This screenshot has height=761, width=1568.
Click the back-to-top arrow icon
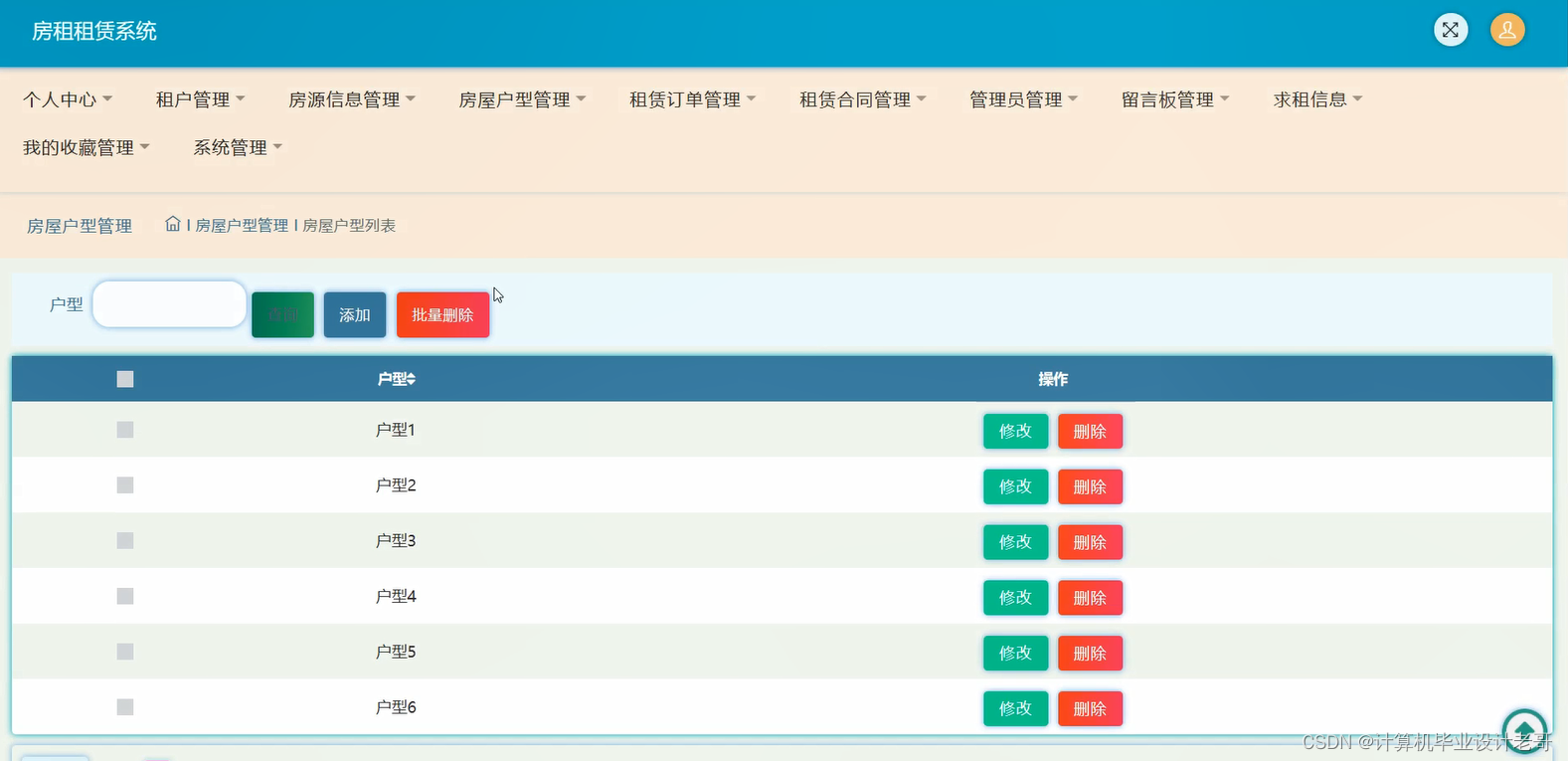tap(1524, 731)
